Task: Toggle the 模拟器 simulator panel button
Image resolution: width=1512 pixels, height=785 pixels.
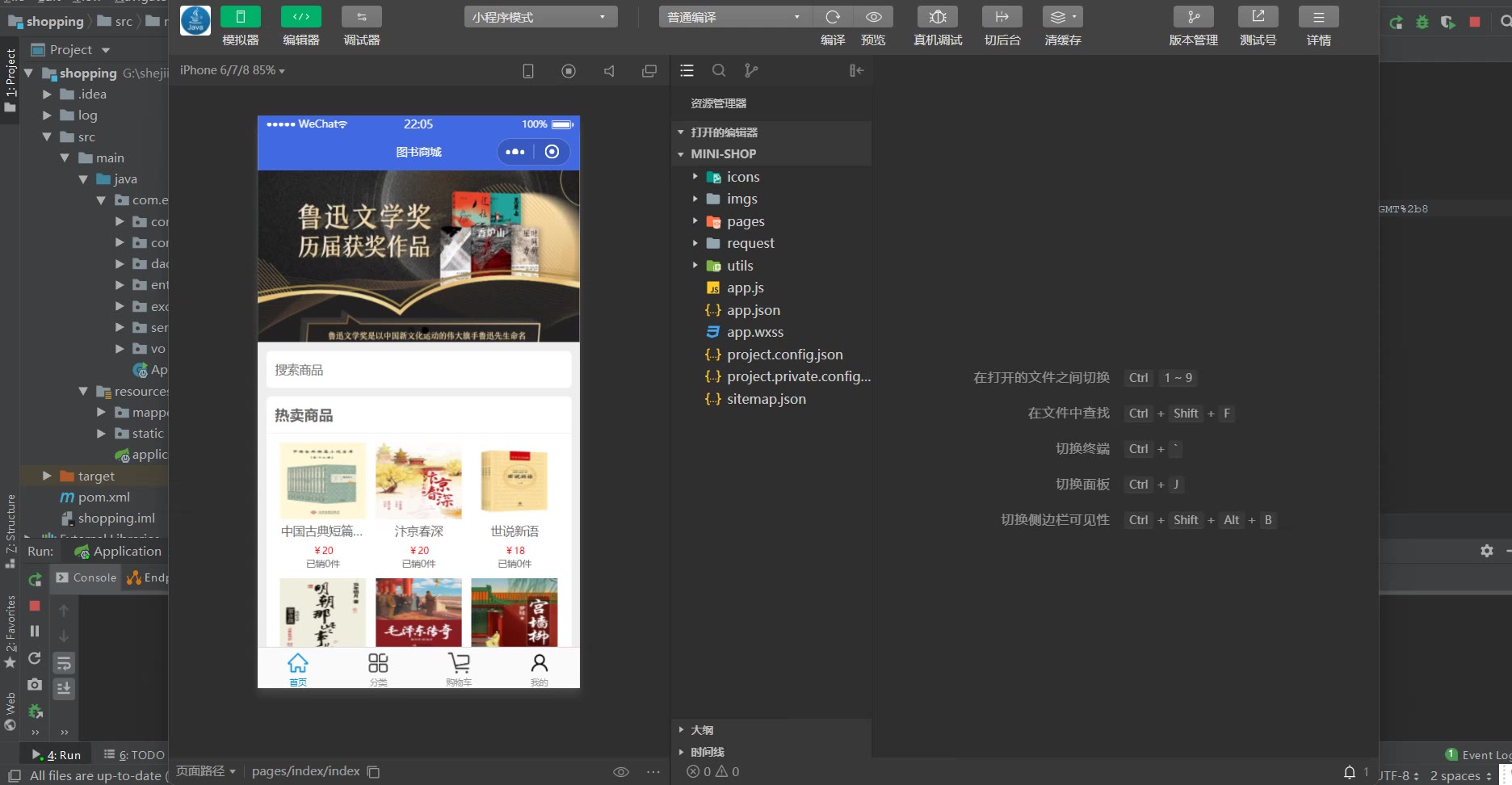Action: (240, 17)
